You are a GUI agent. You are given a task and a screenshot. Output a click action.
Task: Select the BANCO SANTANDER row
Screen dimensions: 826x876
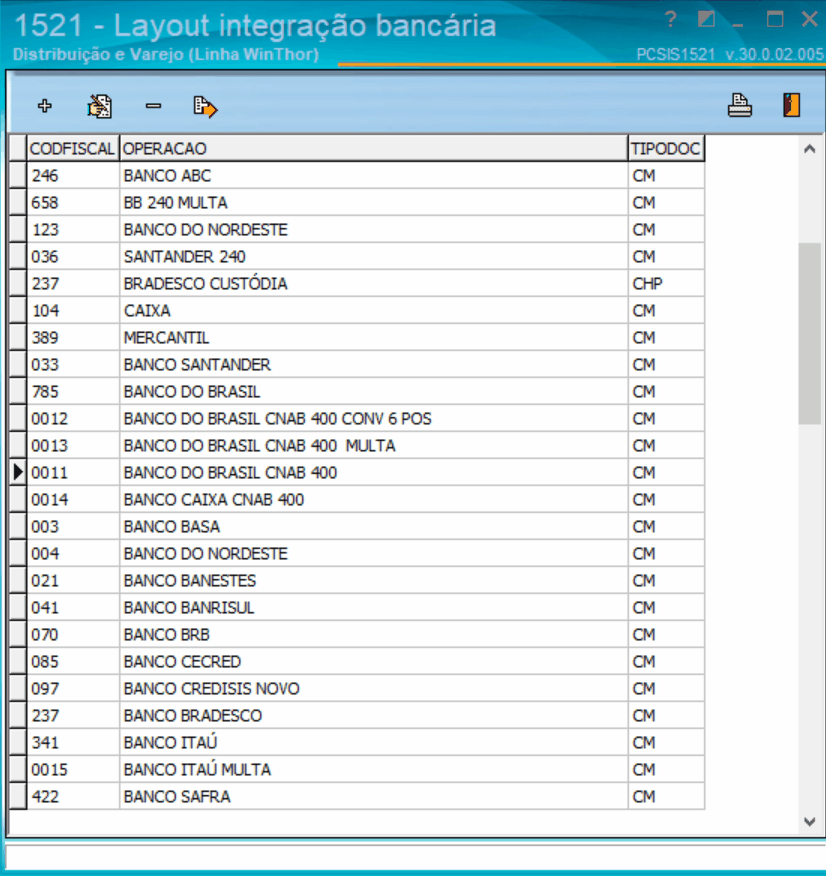357,364
